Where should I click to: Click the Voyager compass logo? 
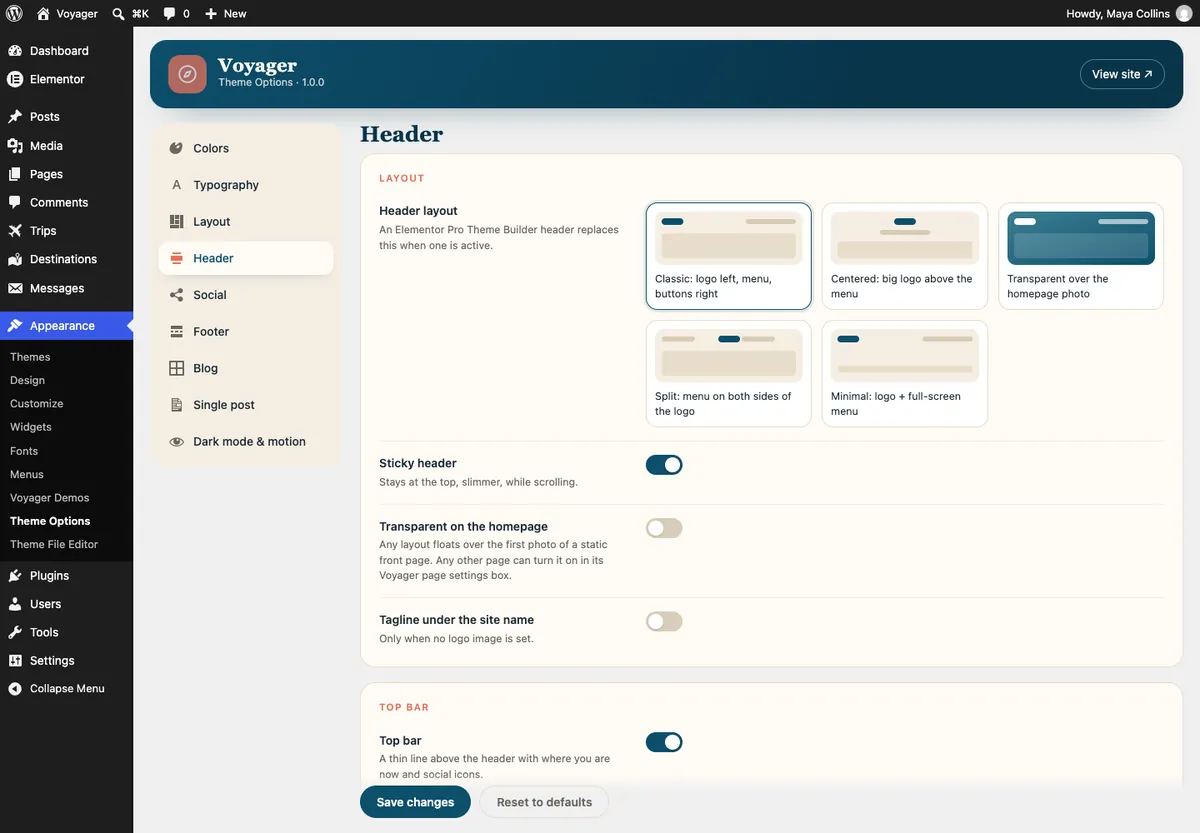(187, 74)
